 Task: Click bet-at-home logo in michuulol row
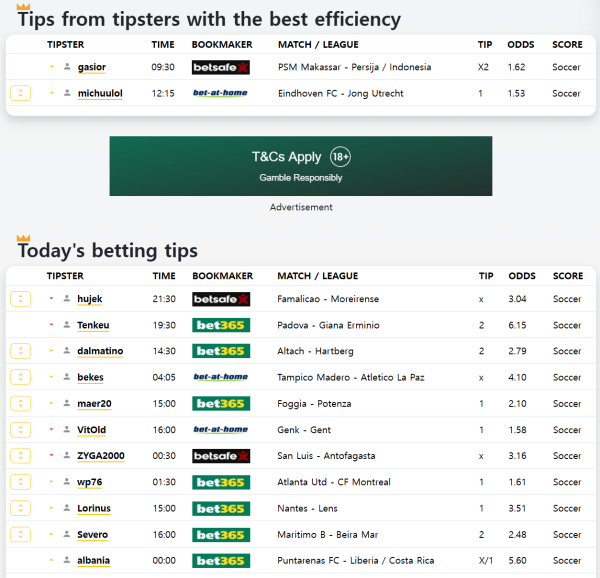point(220,93)
